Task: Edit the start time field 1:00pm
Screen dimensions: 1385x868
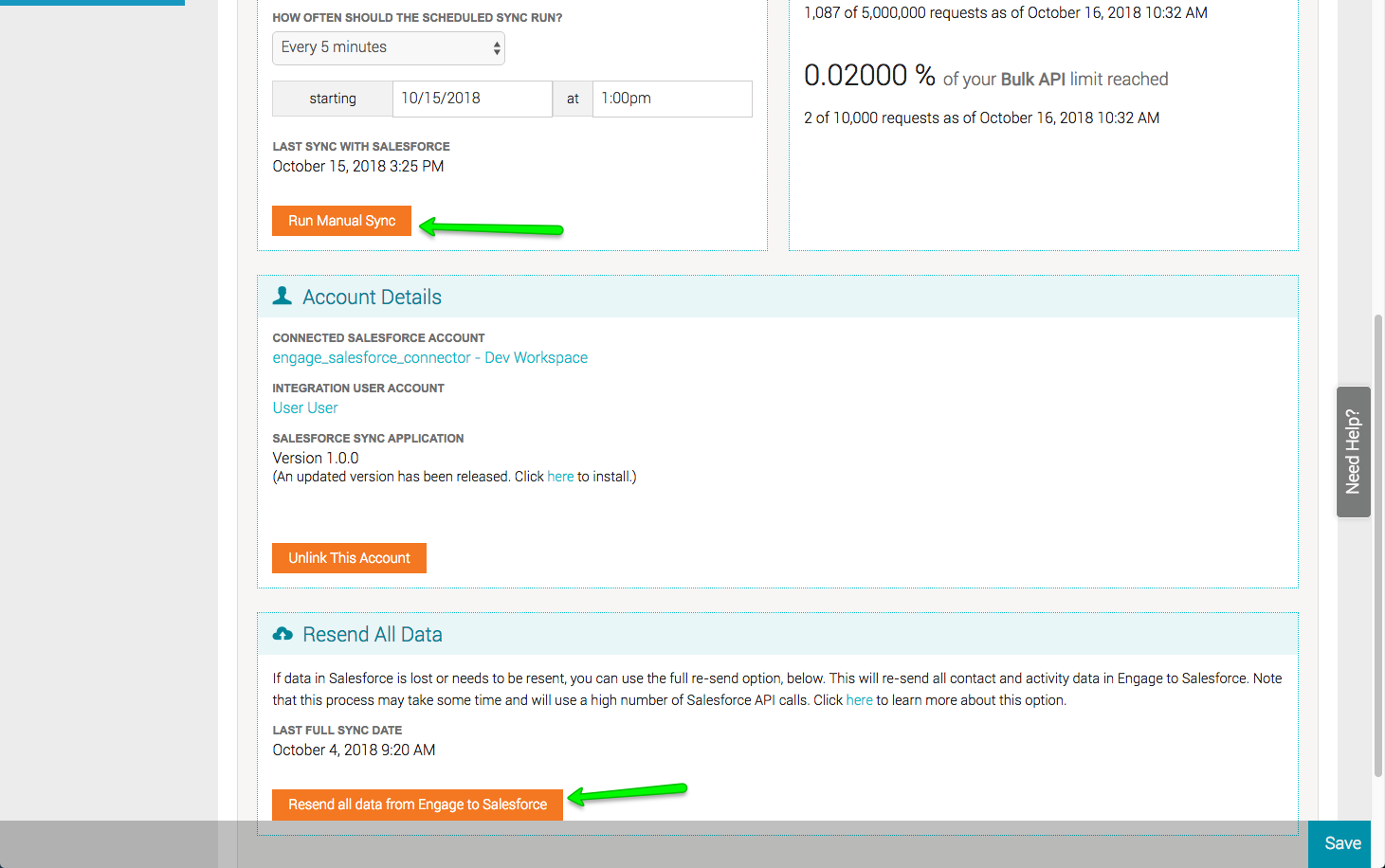Action: [x=672, y=99]
